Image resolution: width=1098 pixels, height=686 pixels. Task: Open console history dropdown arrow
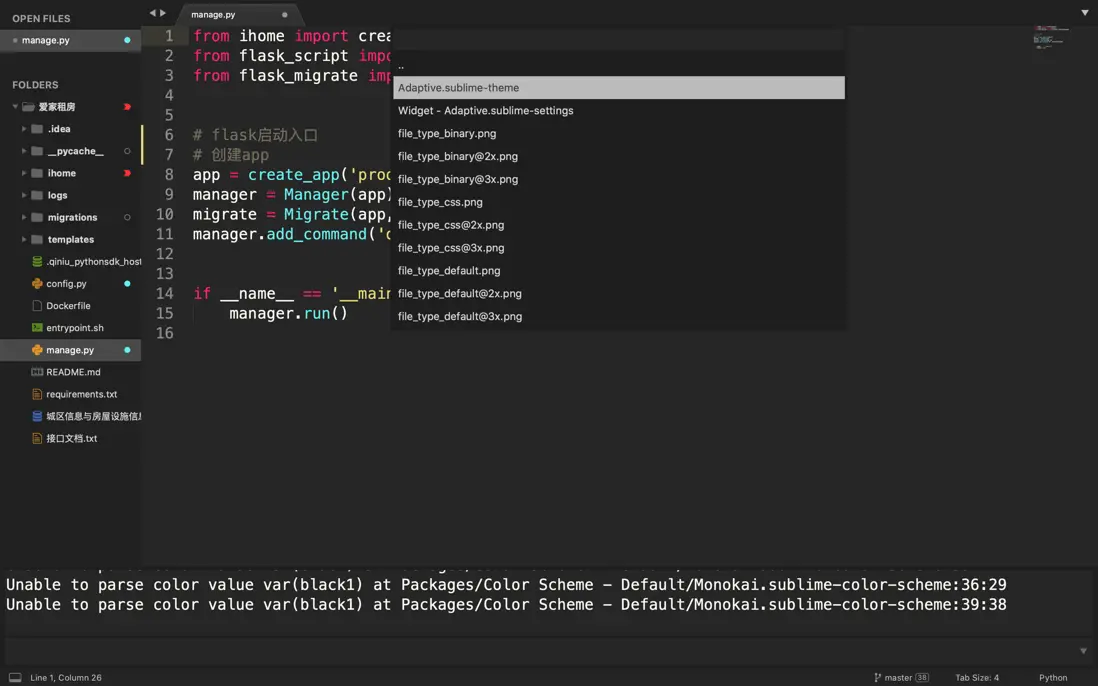point(1083,651)
